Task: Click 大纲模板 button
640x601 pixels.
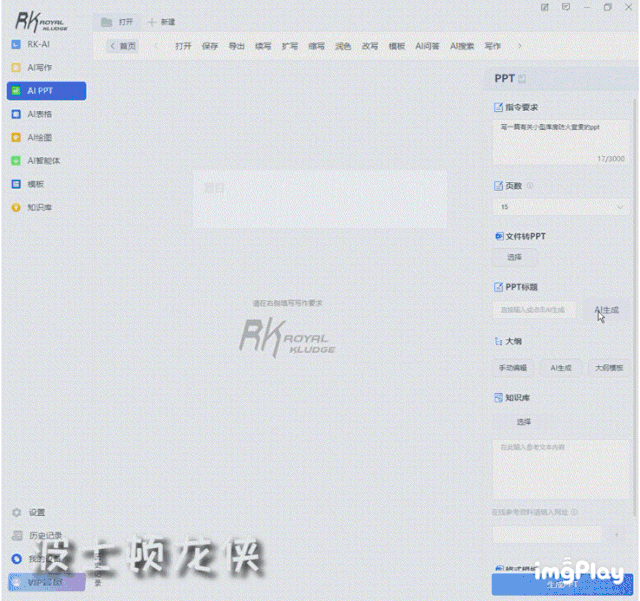Action: 609,368
